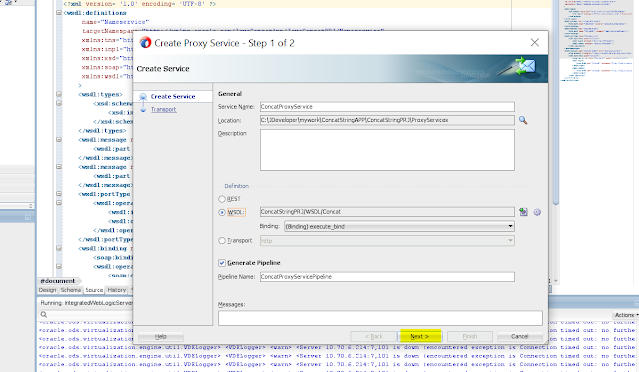This screenshot has height=372, width=639.
Task: Click the Location path field
Action: click(x=387, y=120)
